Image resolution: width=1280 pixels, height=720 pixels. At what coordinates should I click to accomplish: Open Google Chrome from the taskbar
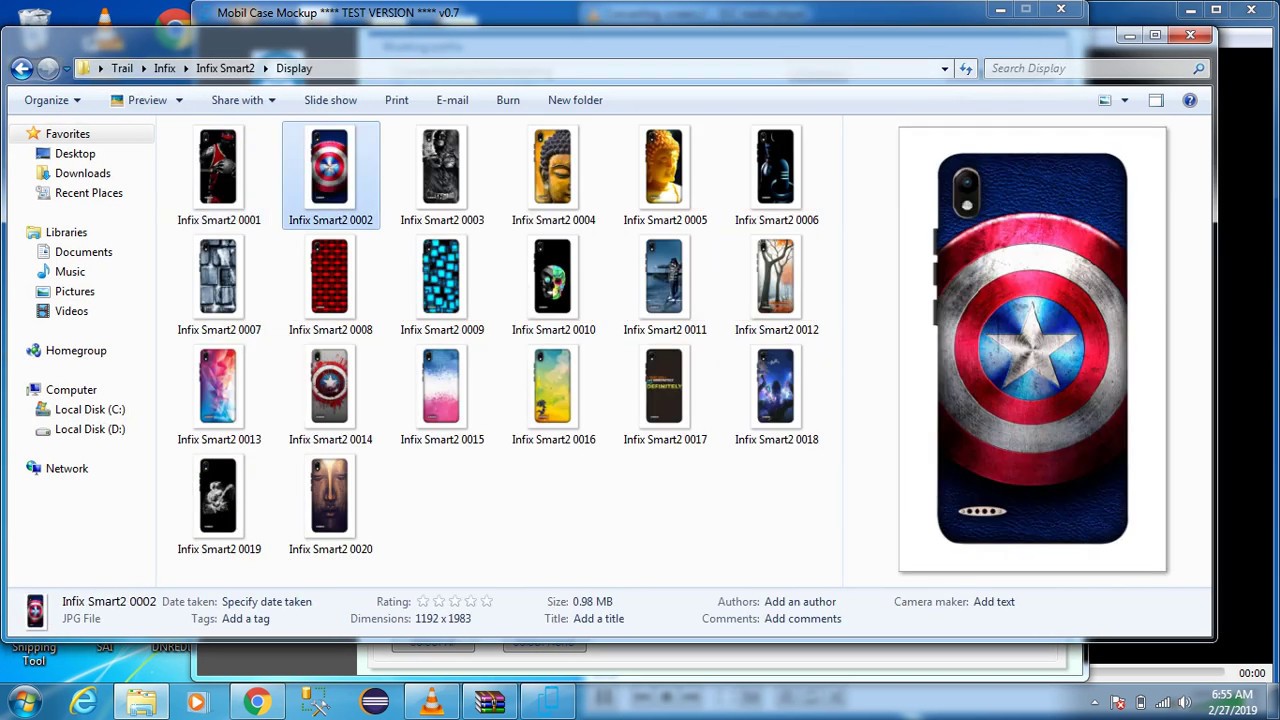(x=257, y=702)
